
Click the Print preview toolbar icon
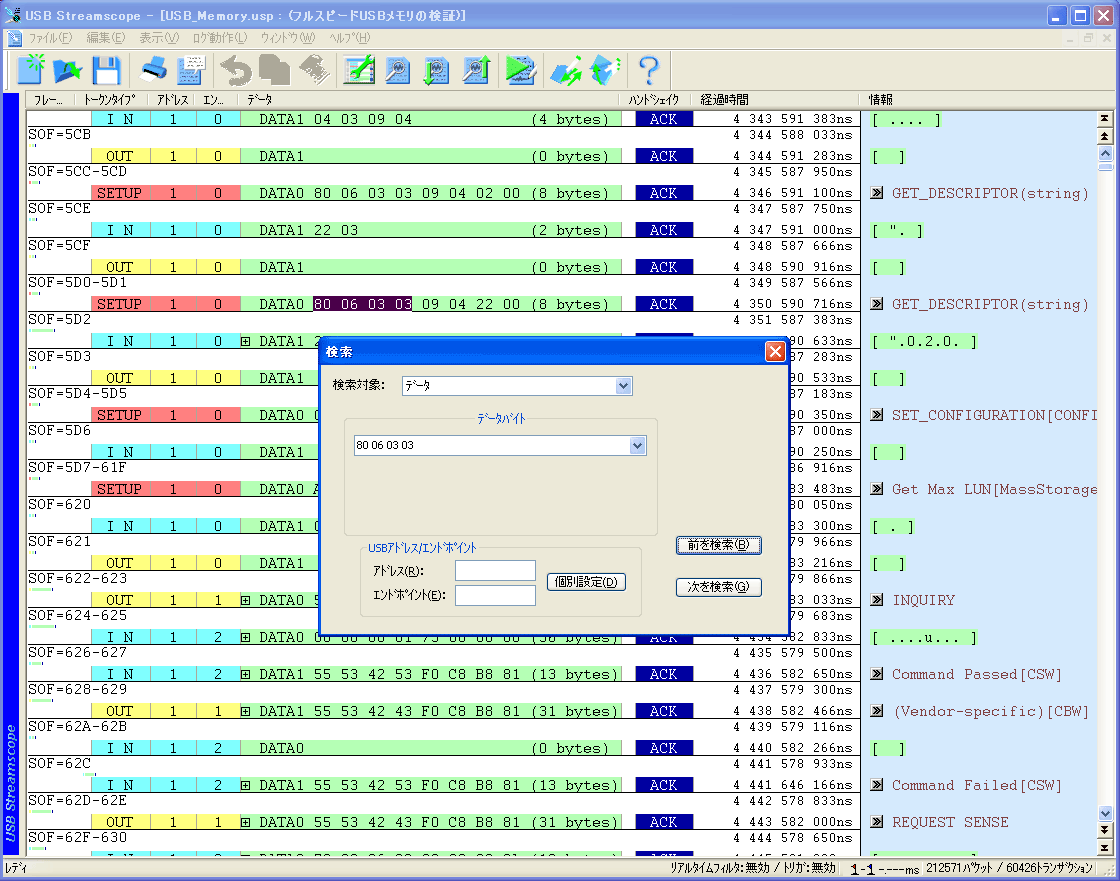point(191,70)
